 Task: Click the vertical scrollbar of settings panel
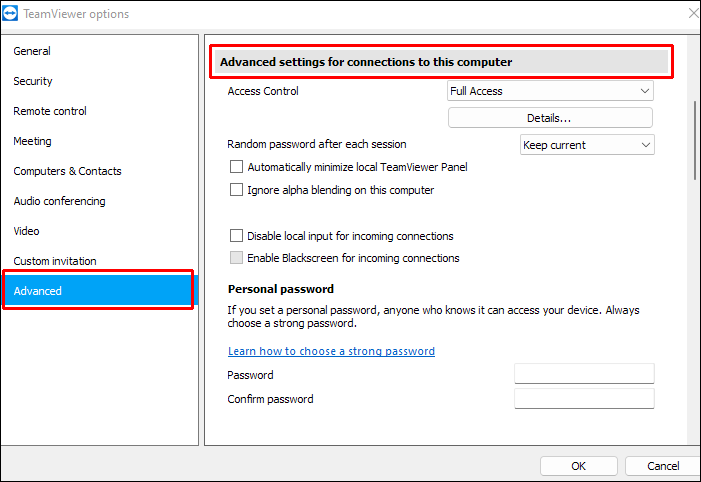(x=694, y=140)
